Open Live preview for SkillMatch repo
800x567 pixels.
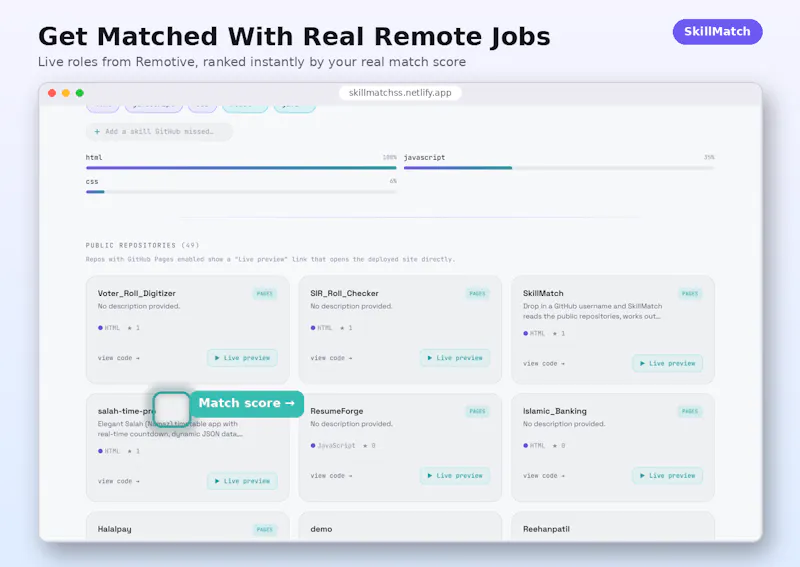tap(667, 363)
